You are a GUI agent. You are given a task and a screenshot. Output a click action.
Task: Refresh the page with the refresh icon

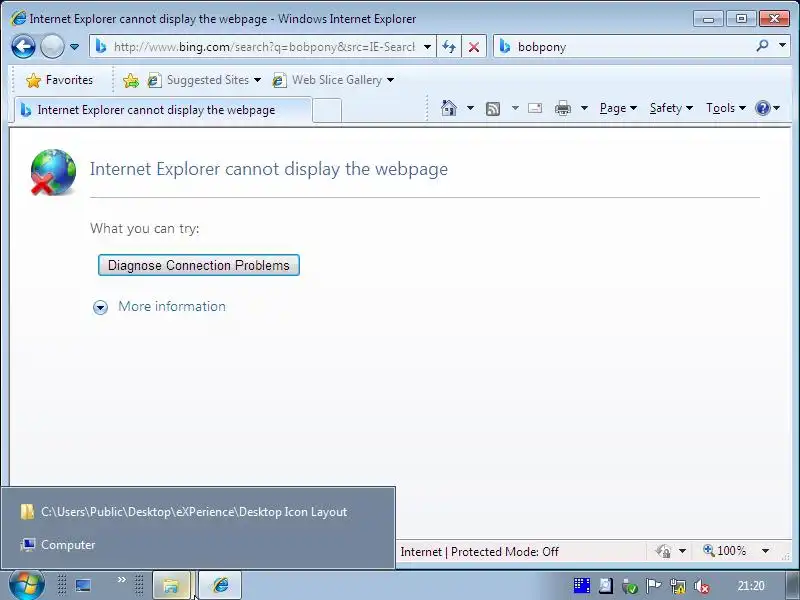click(x=449, y=47)
